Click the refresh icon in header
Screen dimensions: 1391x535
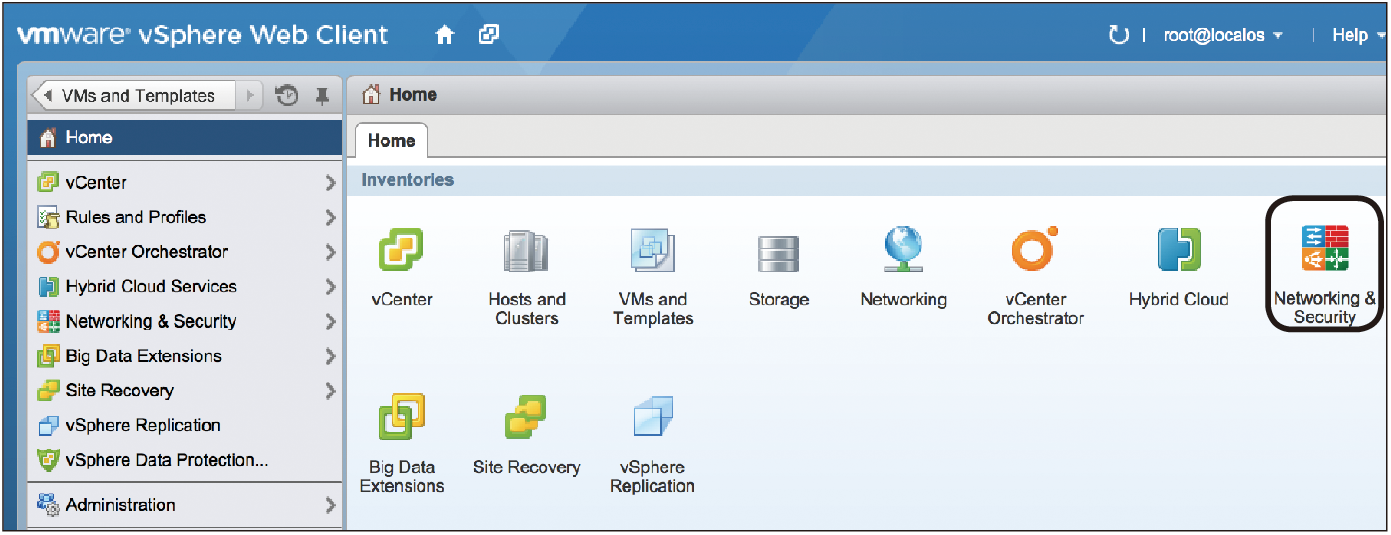point(1118,35)
